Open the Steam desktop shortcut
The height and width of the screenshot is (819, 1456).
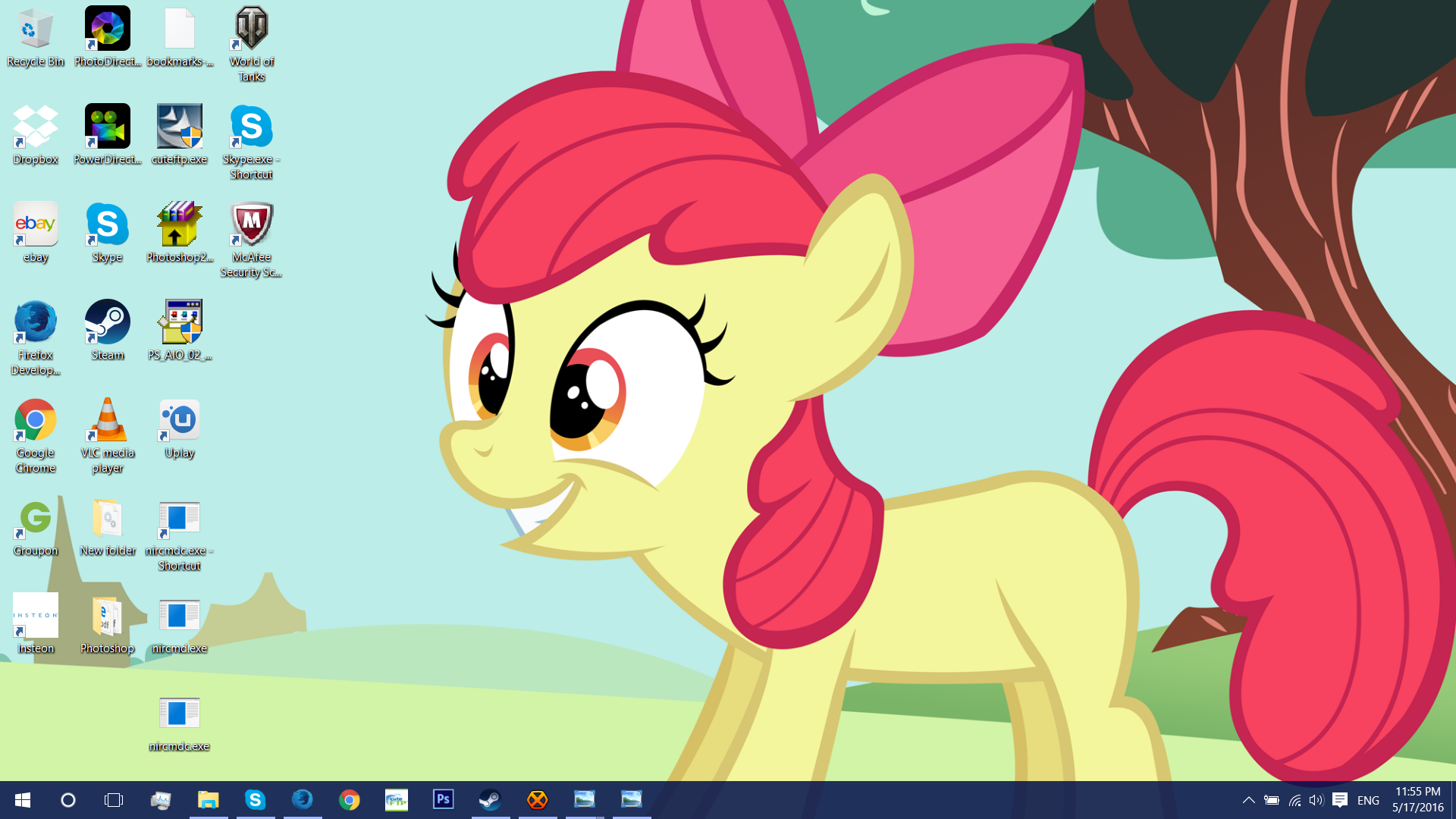pyautogui.click(x=107, y=322)
